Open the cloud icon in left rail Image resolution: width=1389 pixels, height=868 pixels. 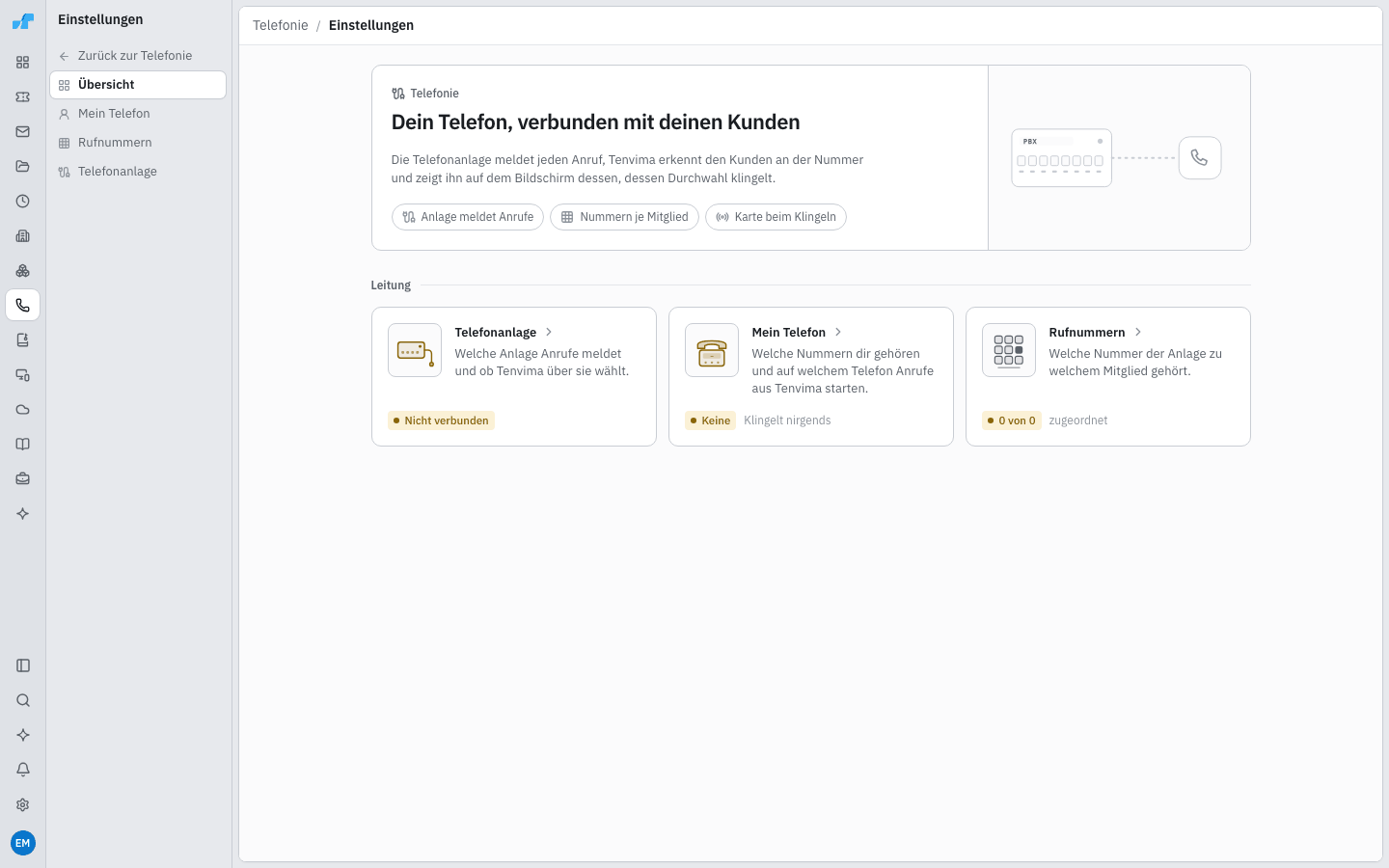coord(23,410)
